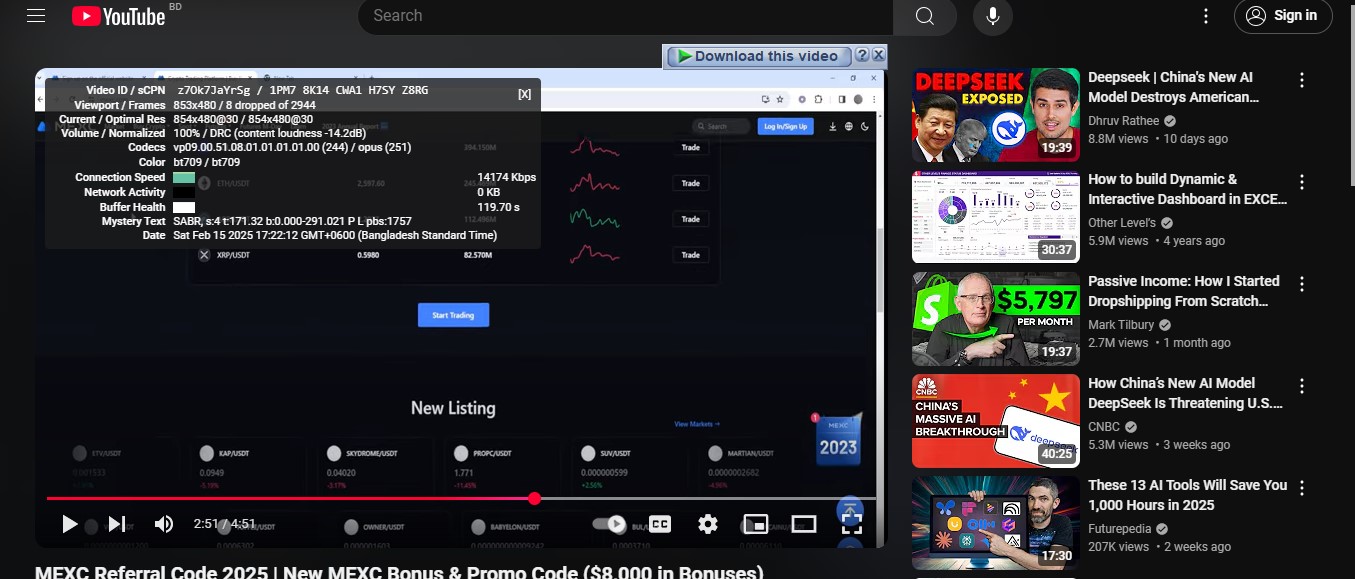Open the YouTube guide hamburger menu

[x=36, y=16]
